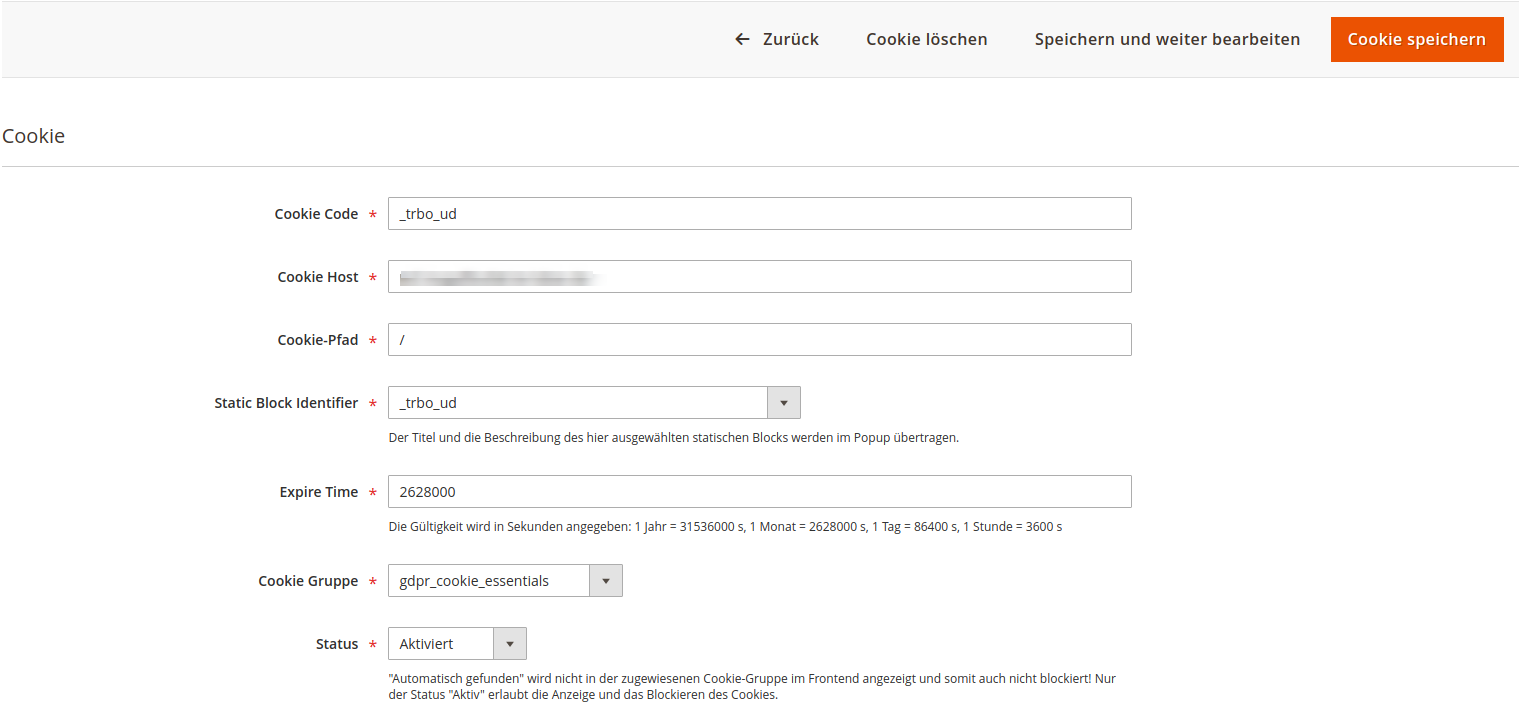The image size is (1540, 728).
Task: Focus the Cookie Code input field
Action: (760, 214)
